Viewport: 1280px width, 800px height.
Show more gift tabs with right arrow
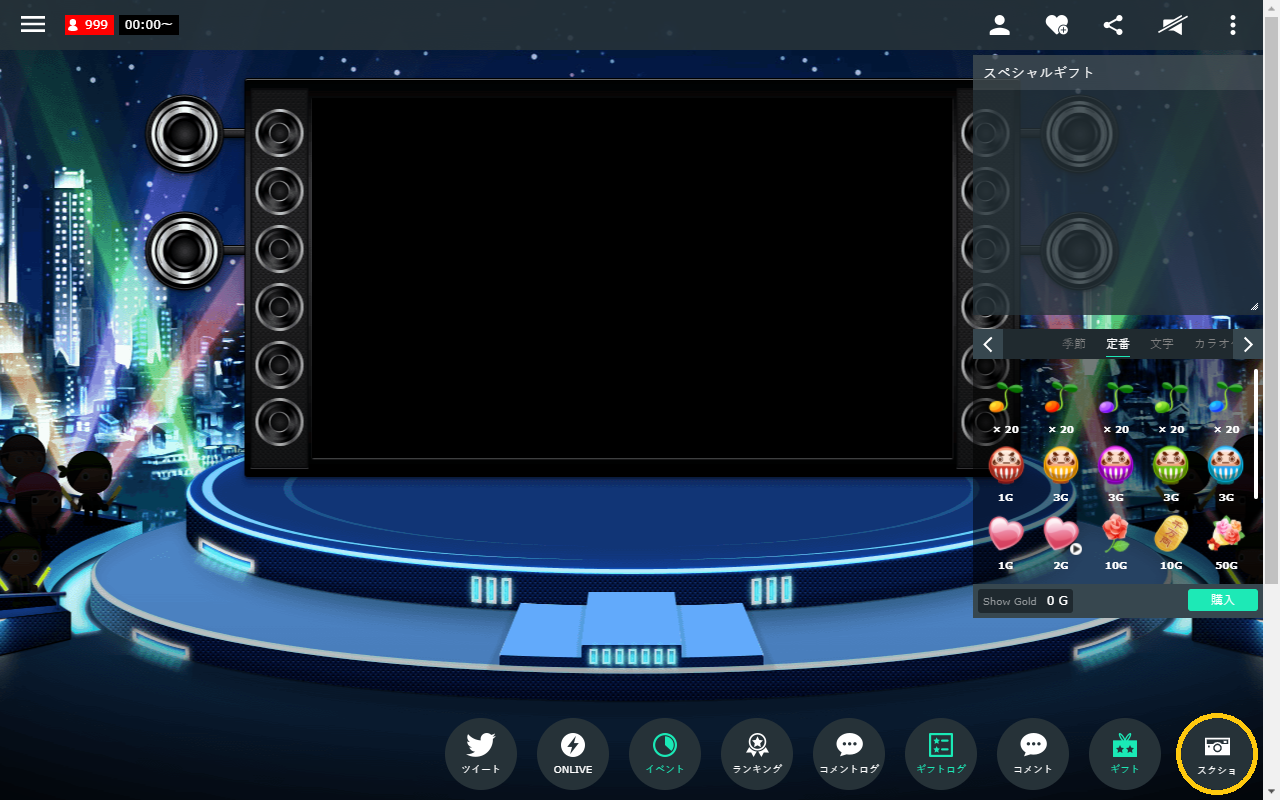click(x=1248, y=345)
